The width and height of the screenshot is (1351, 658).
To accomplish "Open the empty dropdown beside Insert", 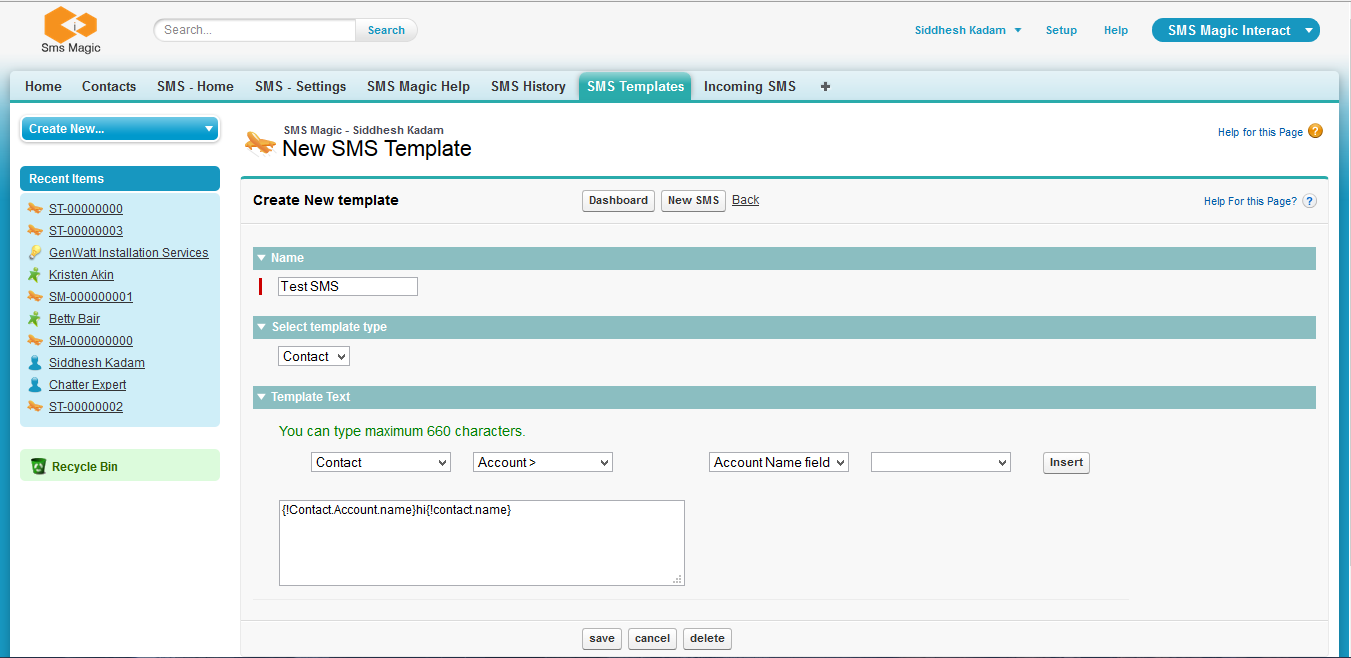I will coord(941,463).
